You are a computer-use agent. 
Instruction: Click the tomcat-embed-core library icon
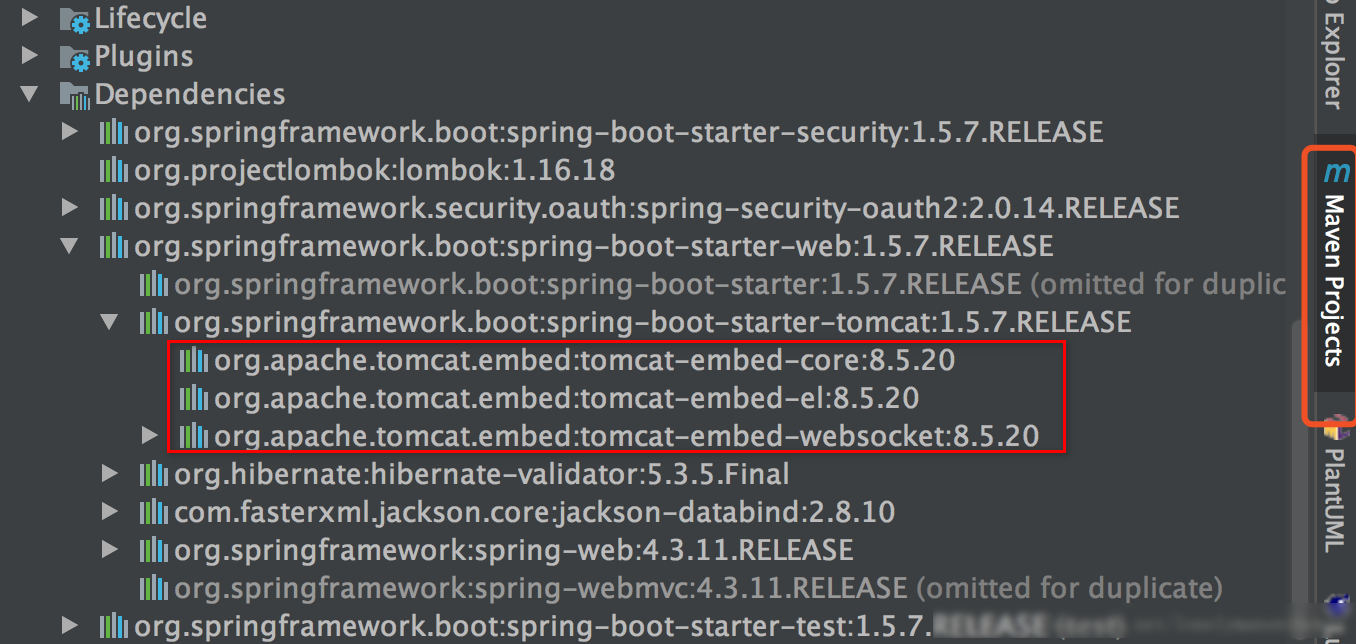[193, 360]
